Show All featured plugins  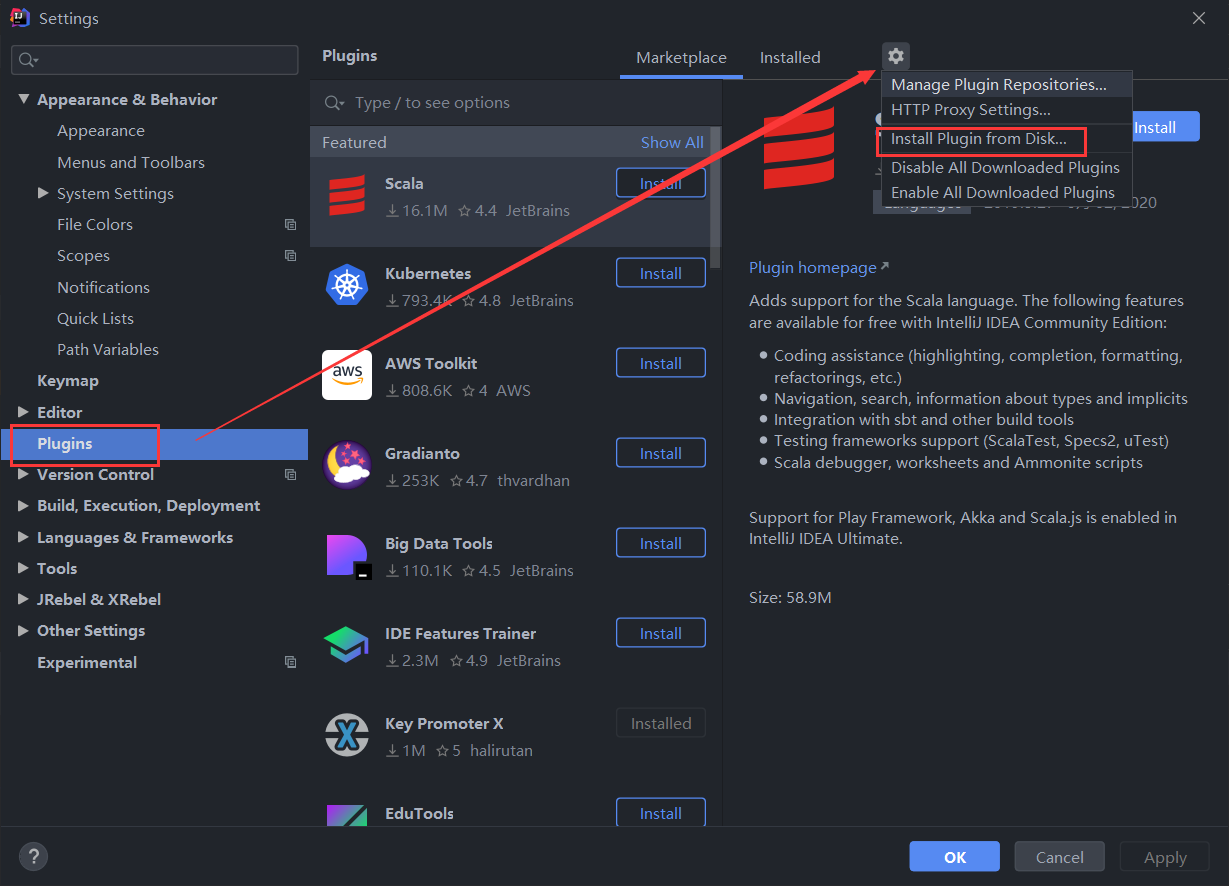coord(672,143)
